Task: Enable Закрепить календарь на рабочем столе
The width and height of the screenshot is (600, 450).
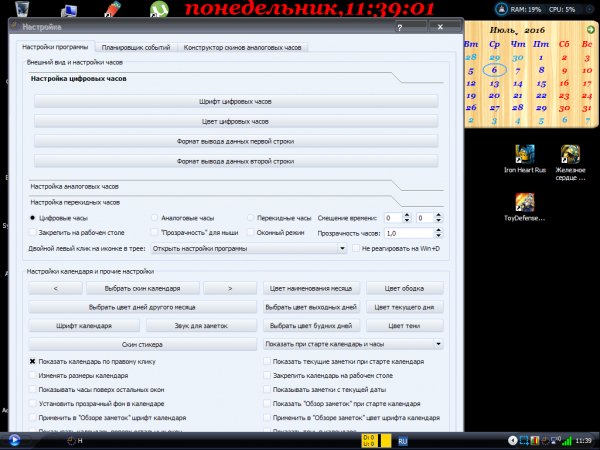Action: [267, 375]
